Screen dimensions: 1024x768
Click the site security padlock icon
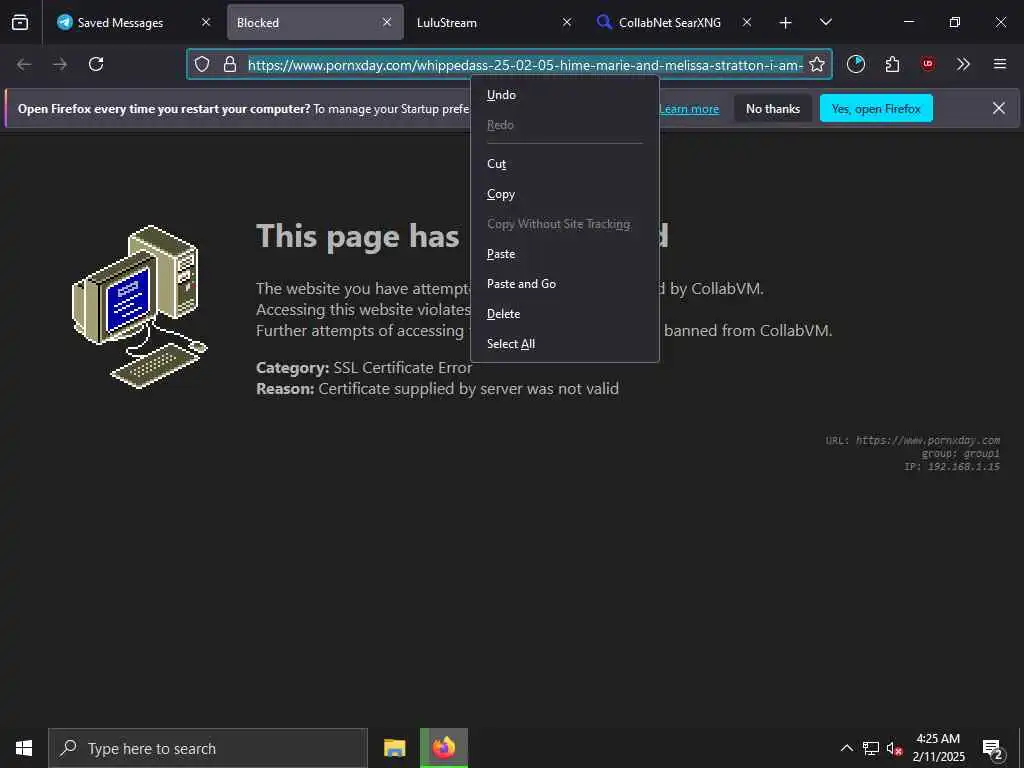tap(230, 64)
